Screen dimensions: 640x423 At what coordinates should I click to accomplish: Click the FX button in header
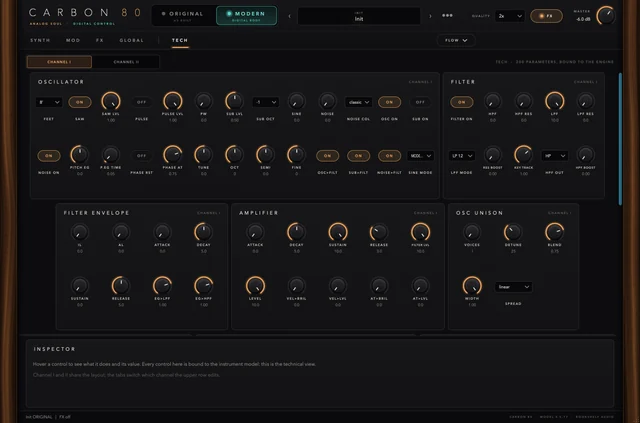[x=546, y=16]
